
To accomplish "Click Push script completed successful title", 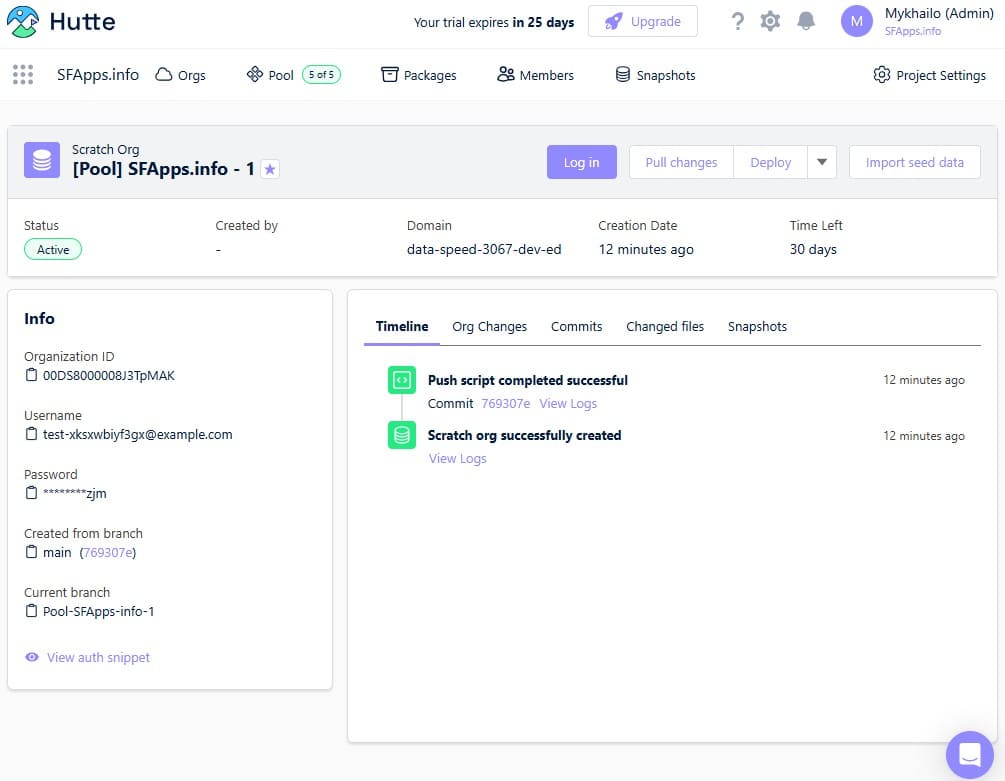I will pyautogui.click(x=527, y=380).
